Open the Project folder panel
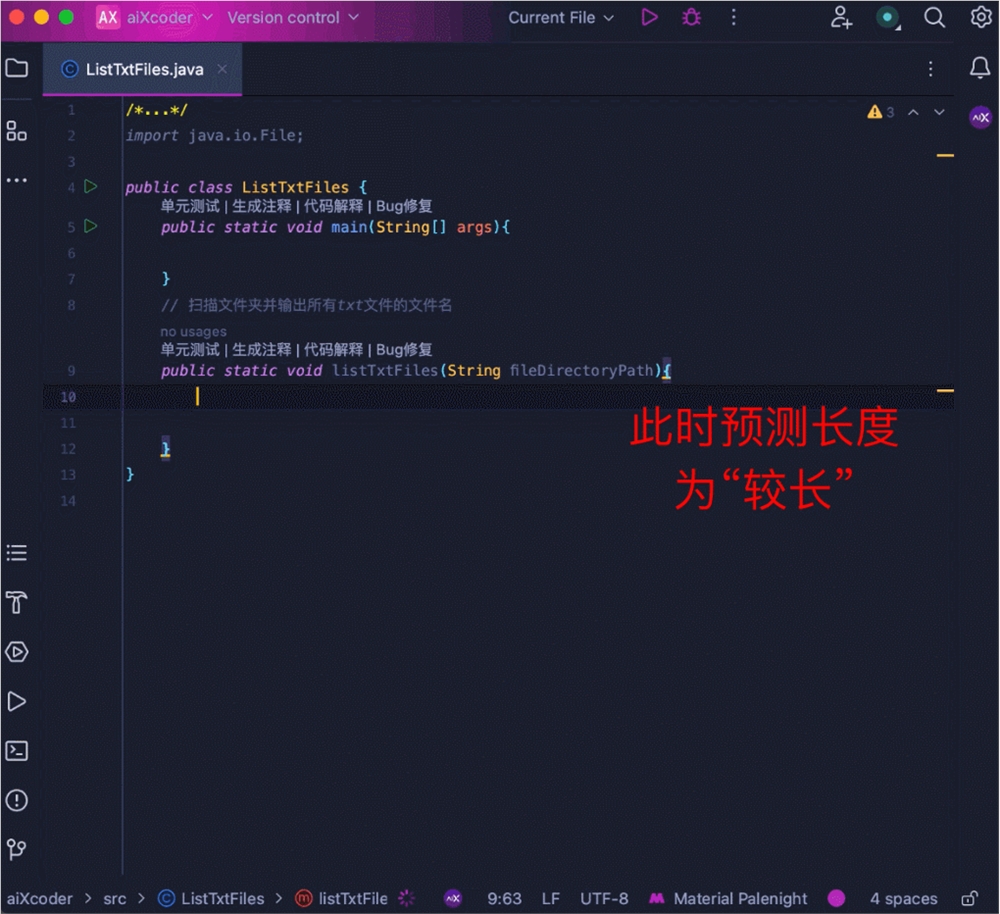 tap(16, 68)
